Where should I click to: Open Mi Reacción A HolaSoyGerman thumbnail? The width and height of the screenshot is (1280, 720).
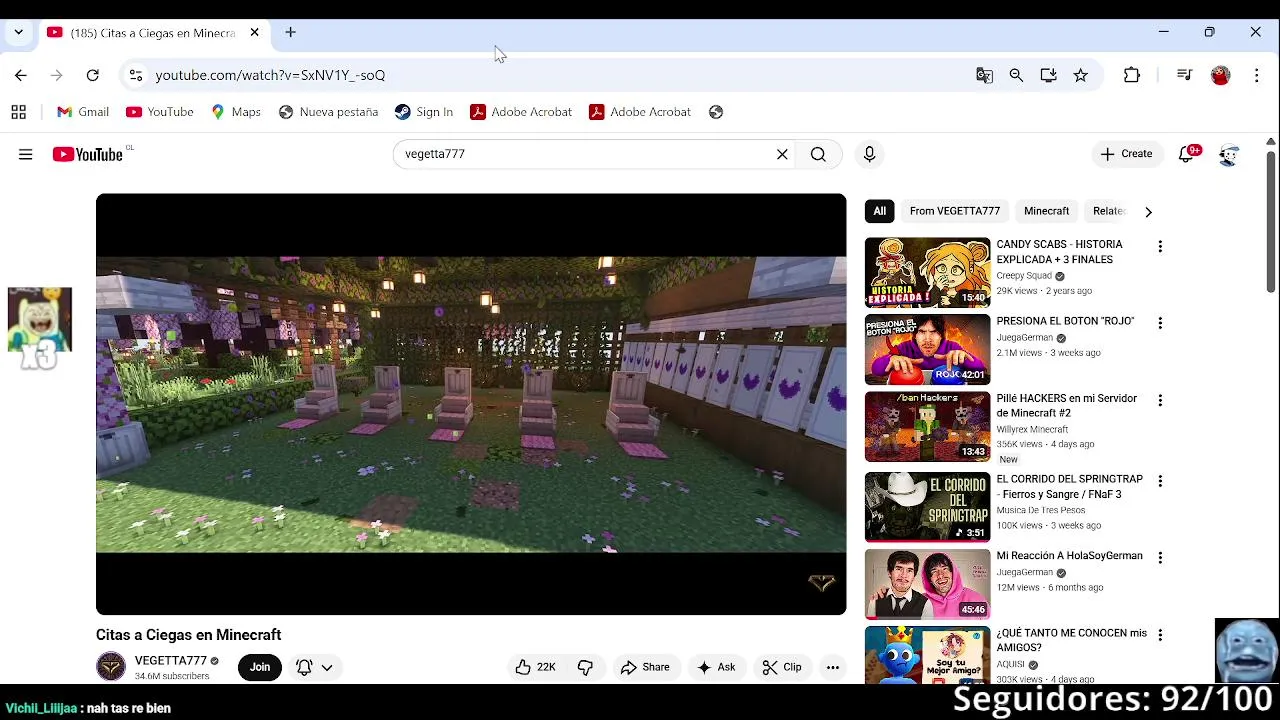click(x=927, y=584)
